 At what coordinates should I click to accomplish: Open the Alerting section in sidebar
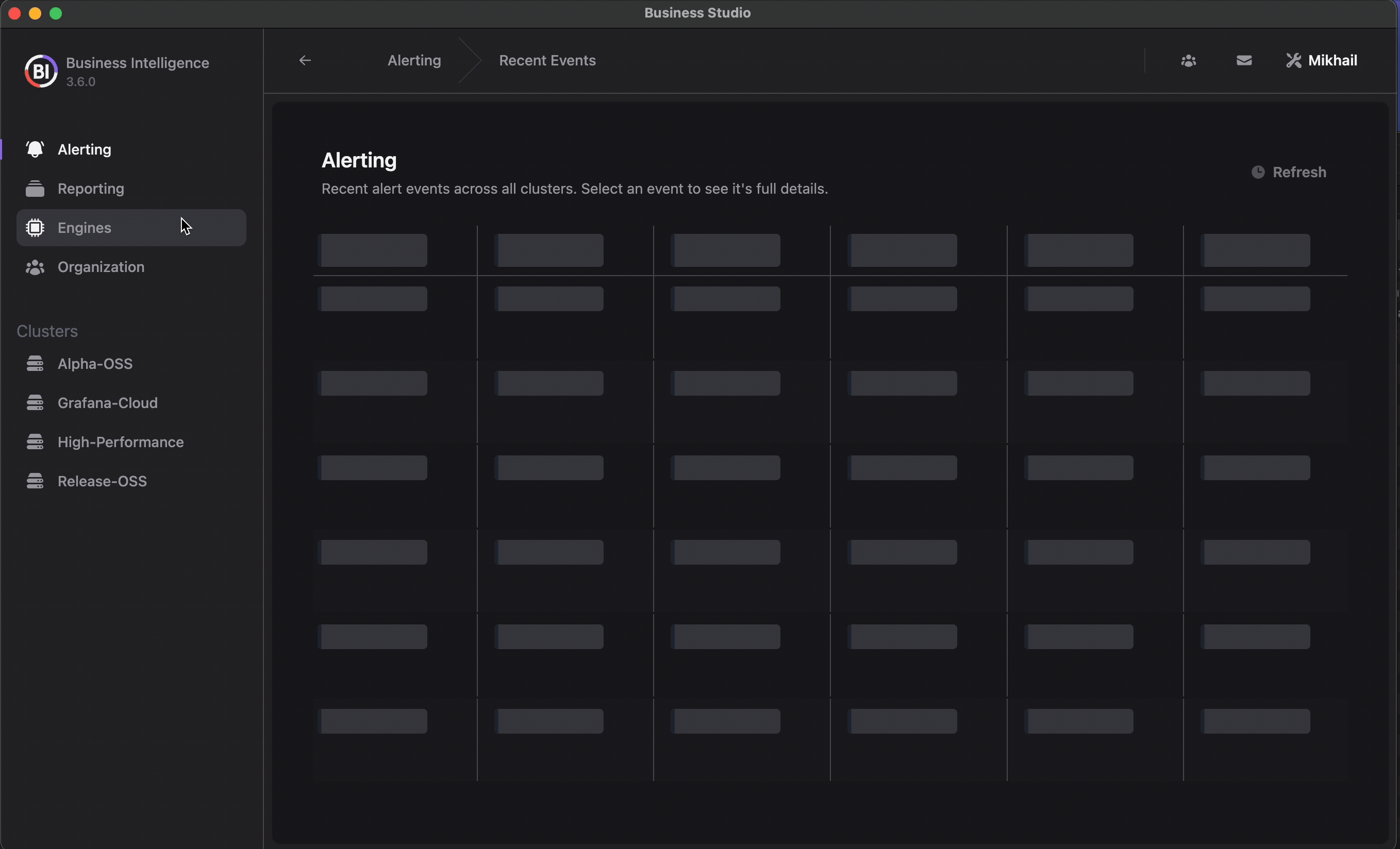tap(131, 149)
